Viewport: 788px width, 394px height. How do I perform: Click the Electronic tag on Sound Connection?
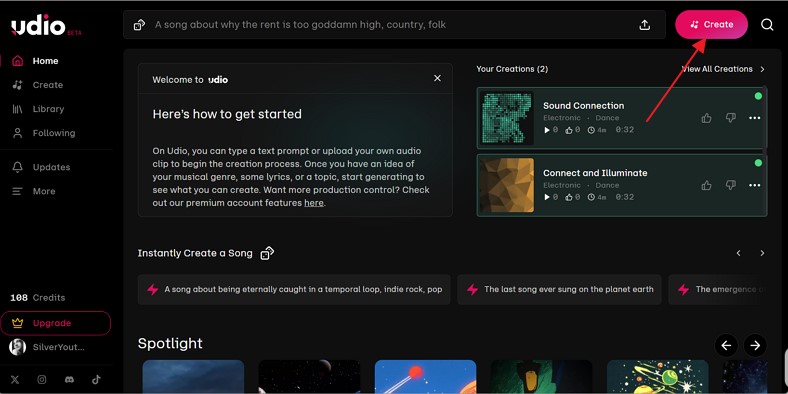point(562,118)
